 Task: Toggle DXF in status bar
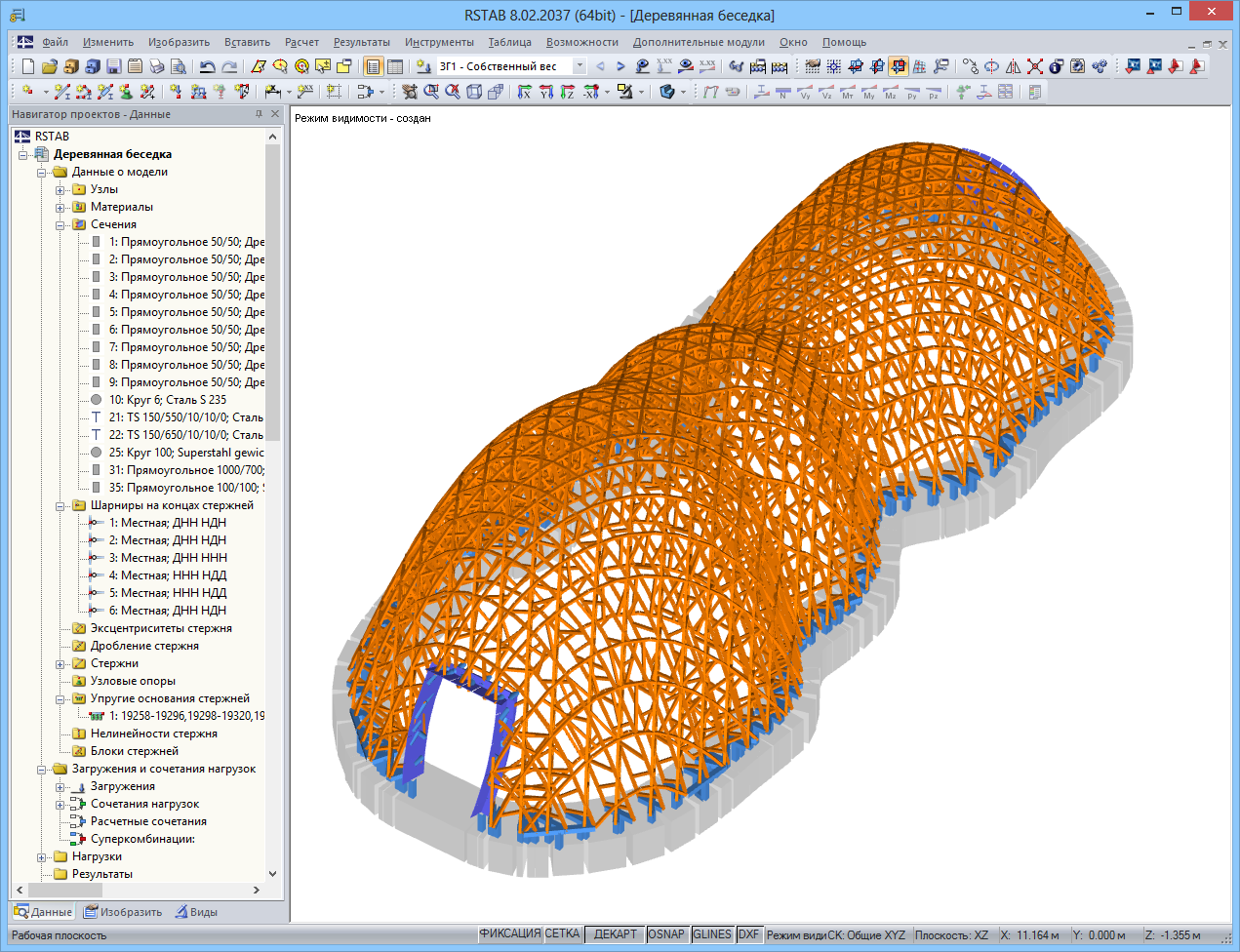(748, 933)
